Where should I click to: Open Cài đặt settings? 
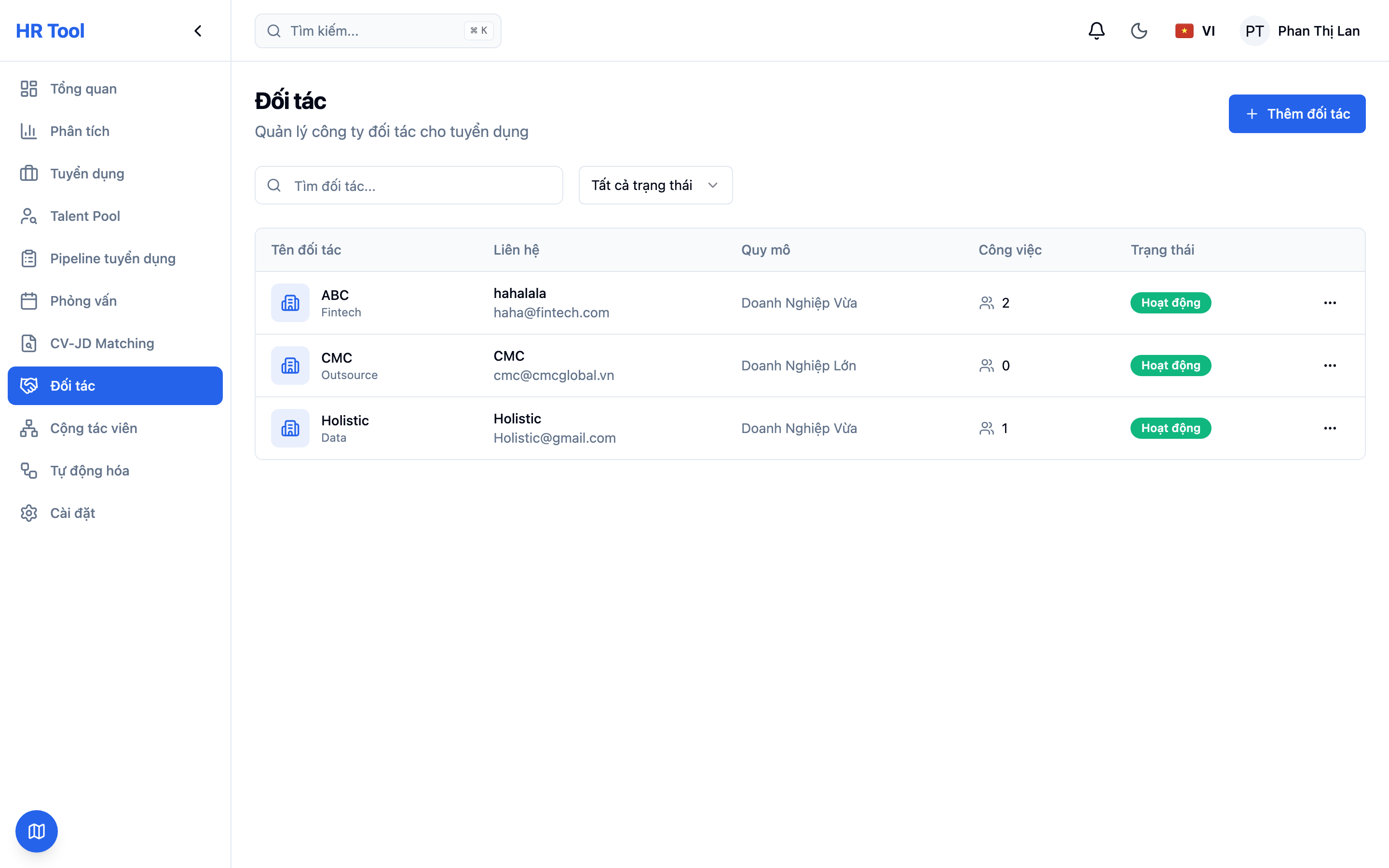pos(115,513)
